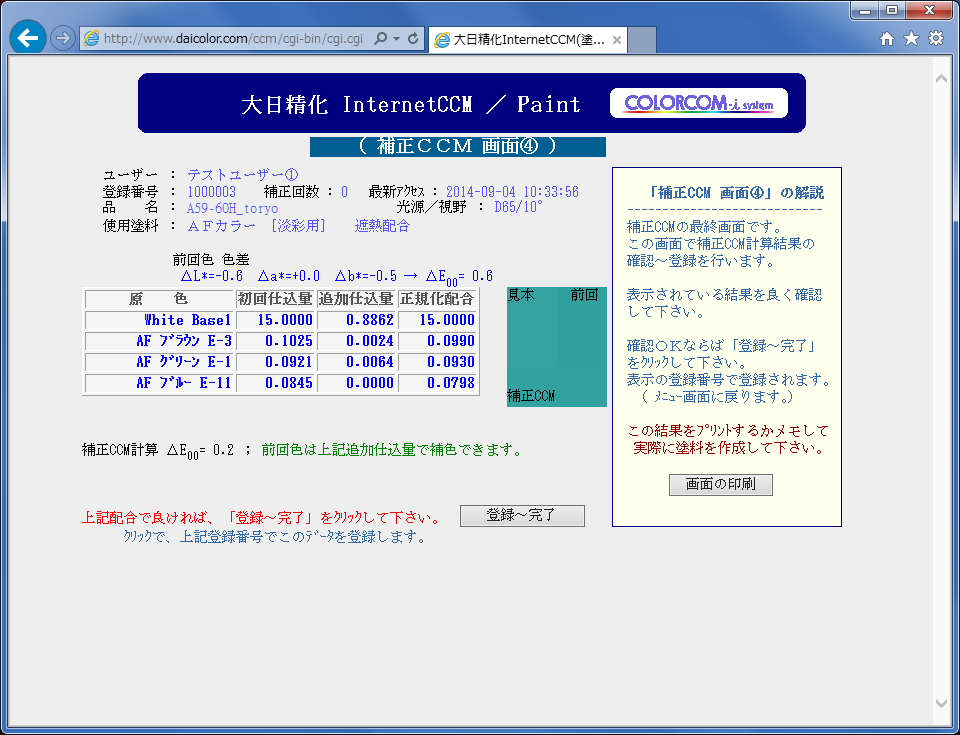Close the 大日精化InternetCCM tab
Viewport: 960px width, 735px height.
[x=617, y=40]
